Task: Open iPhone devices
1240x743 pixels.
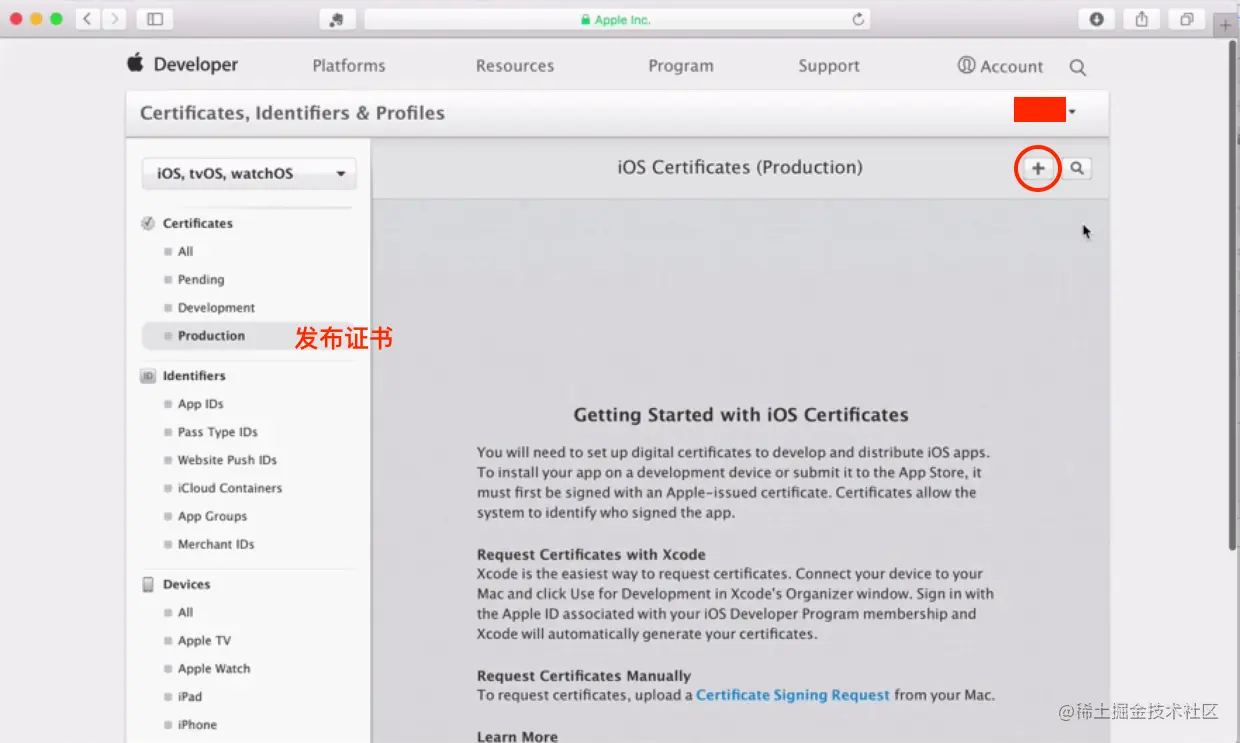Action: [197, 724]
